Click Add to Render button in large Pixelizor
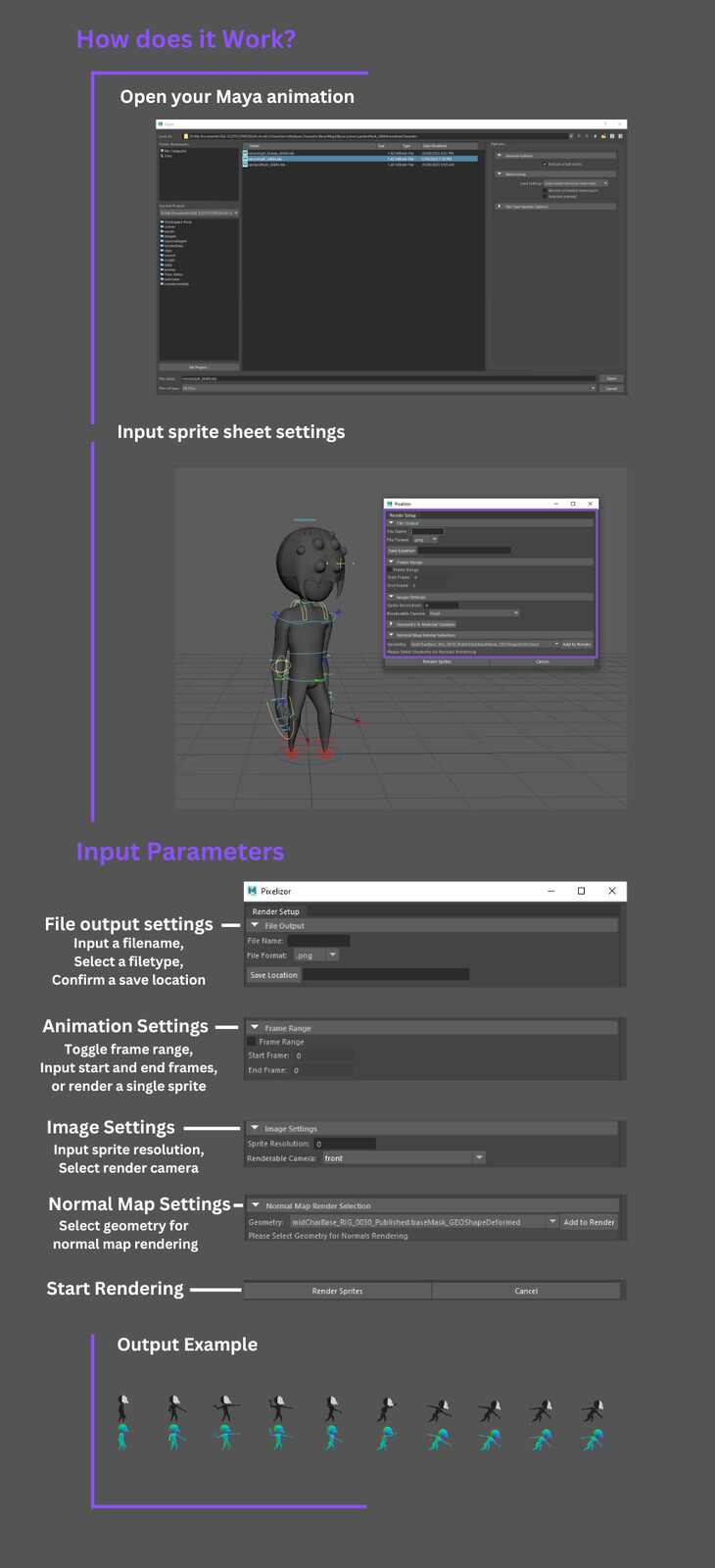This screenshot has height=1568, width=715. click(589, 1222)
